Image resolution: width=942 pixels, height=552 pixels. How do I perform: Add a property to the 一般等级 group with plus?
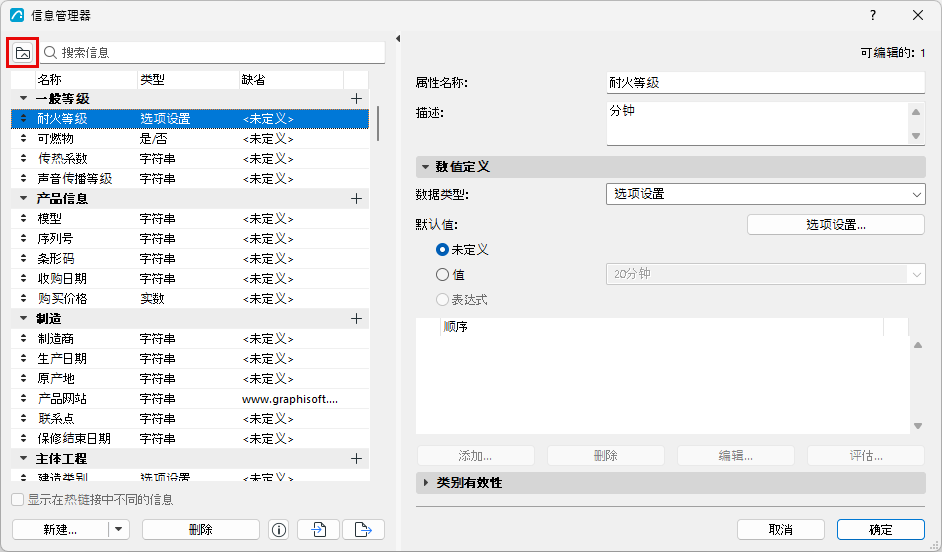pyautogui.click(x=356, y=99)
